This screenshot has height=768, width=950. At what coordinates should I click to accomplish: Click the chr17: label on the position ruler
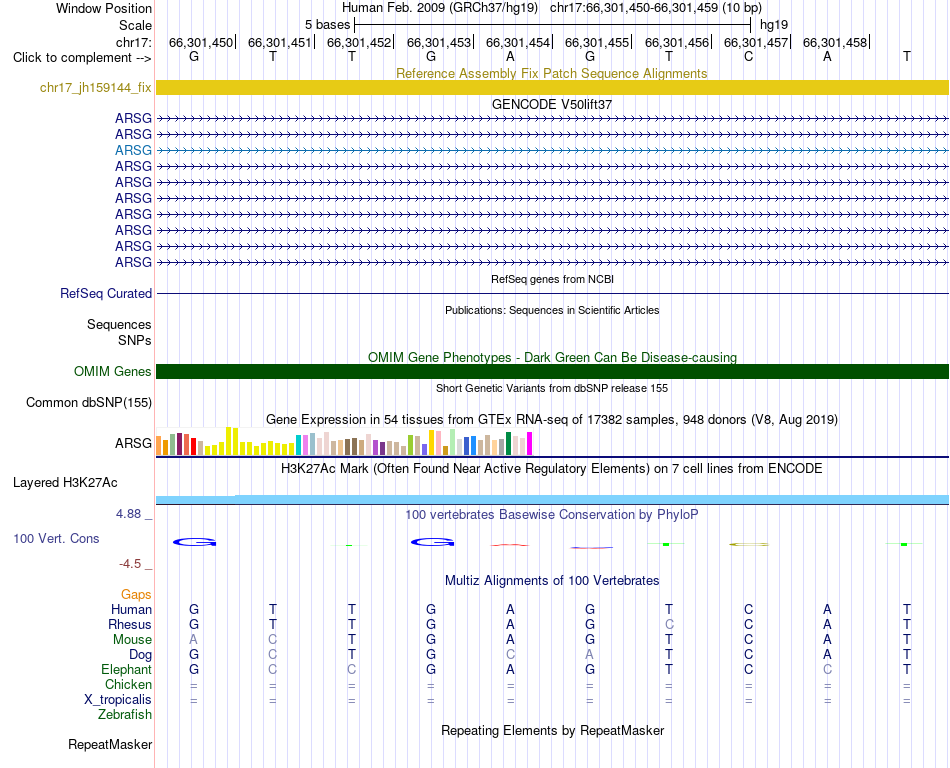[133, 42]
